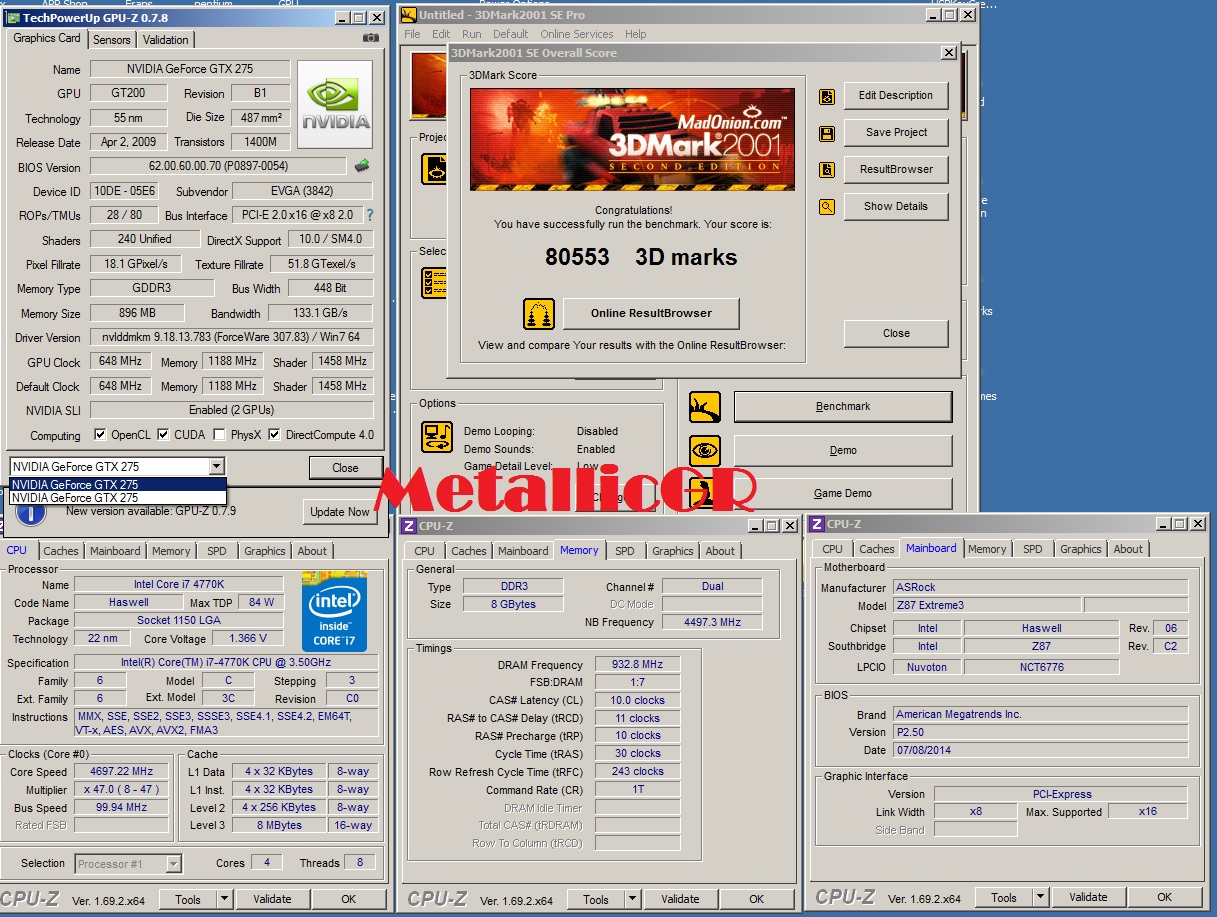Click the Edit Description button
The height and width of the screenshot is (917, 1217).
(x=896, y=96)
